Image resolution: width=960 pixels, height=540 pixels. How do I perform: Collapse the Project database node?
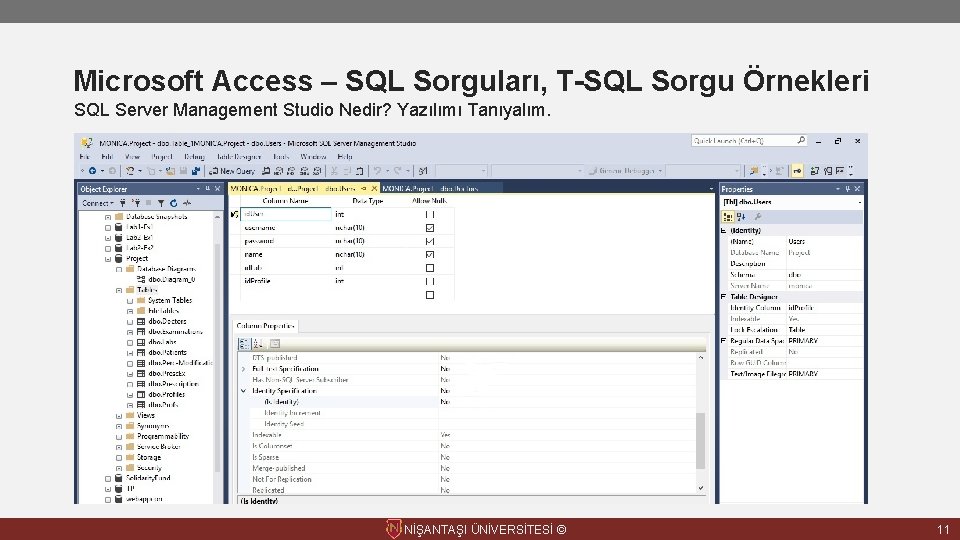tap(108, 259)
